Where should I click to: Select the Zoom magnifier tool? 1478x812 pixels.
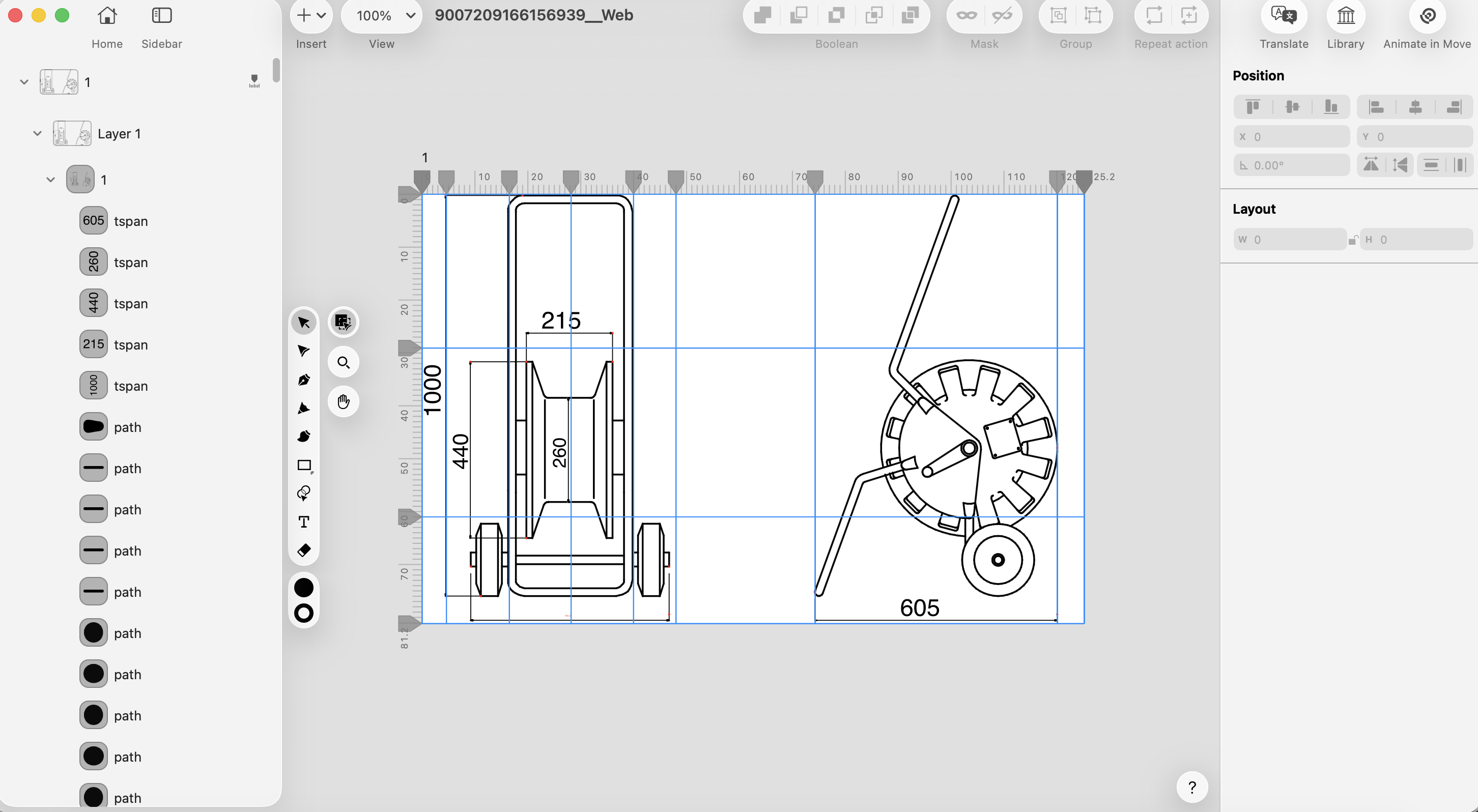[343, 362]
